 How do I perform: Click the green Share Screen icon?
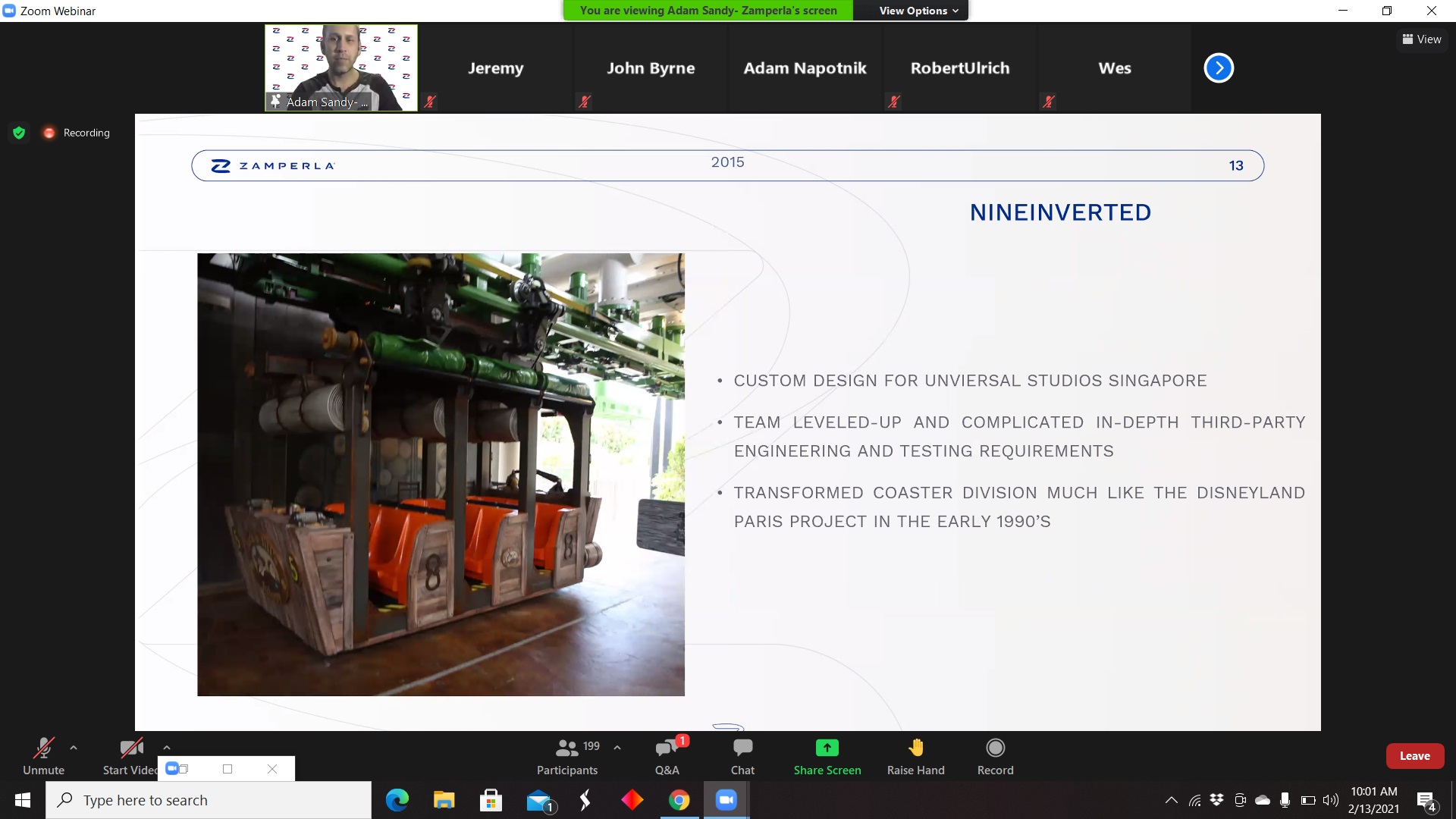(x=827, y=748)
